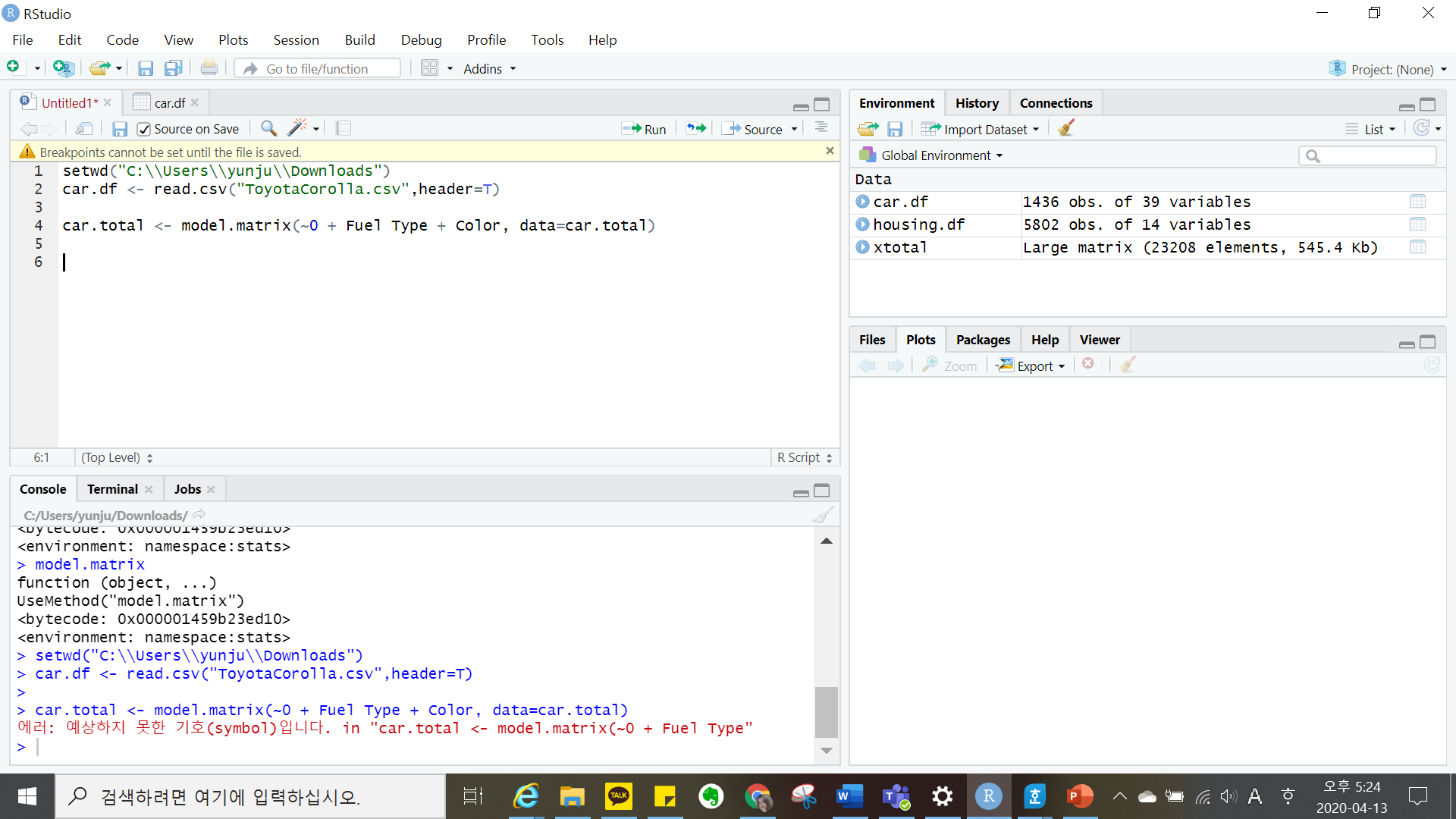1456x819 pixels.
Task: Click the Run button in editor
Action: point(644,129)
